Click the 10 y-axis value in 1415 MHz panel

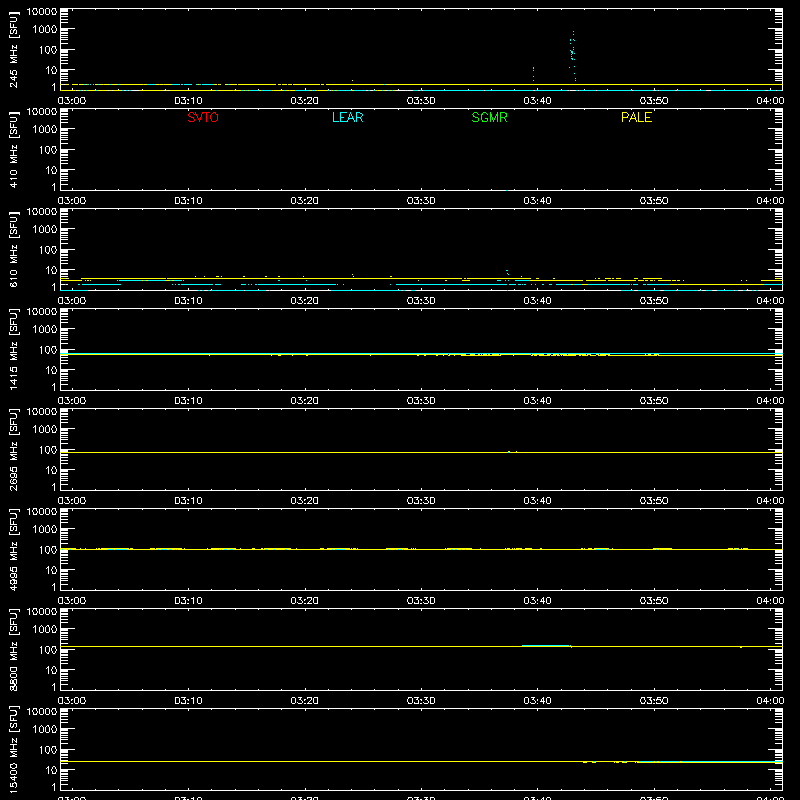point(51,370)
